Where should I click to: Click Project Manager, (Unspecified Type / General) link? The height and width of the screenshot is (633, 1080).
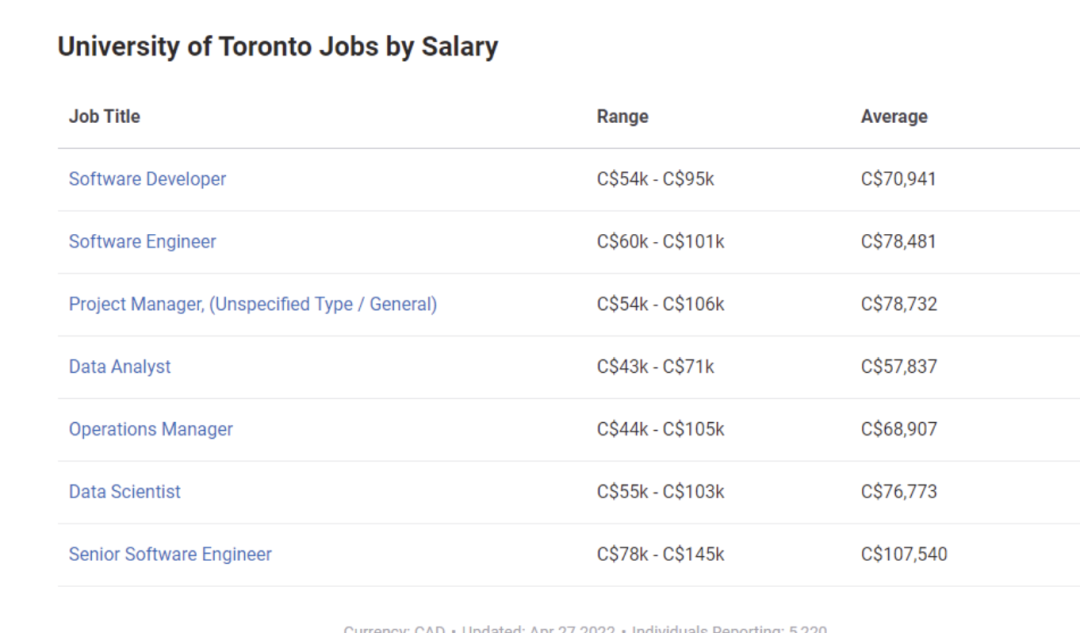pyautogui.click(x=253, y=304)
